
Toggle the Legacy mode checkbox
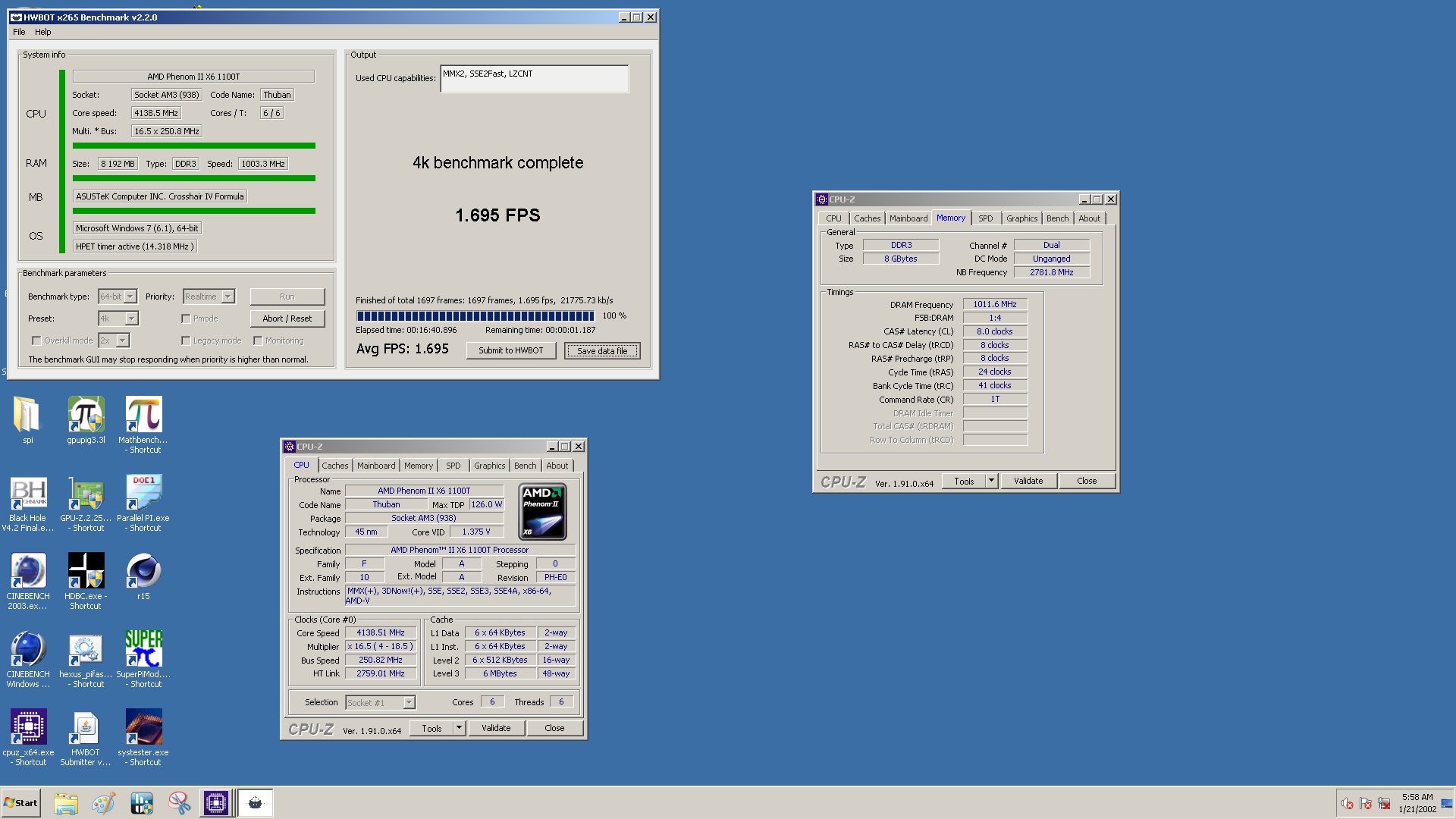(x=186, y=340)
